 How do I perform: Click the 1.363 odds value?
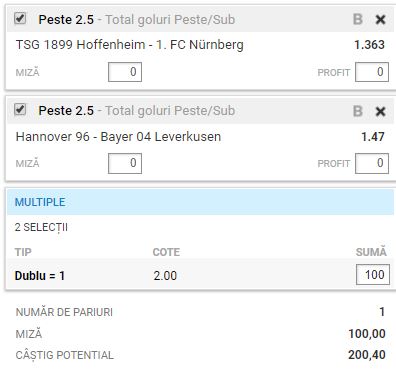click(x=369, y=45)
